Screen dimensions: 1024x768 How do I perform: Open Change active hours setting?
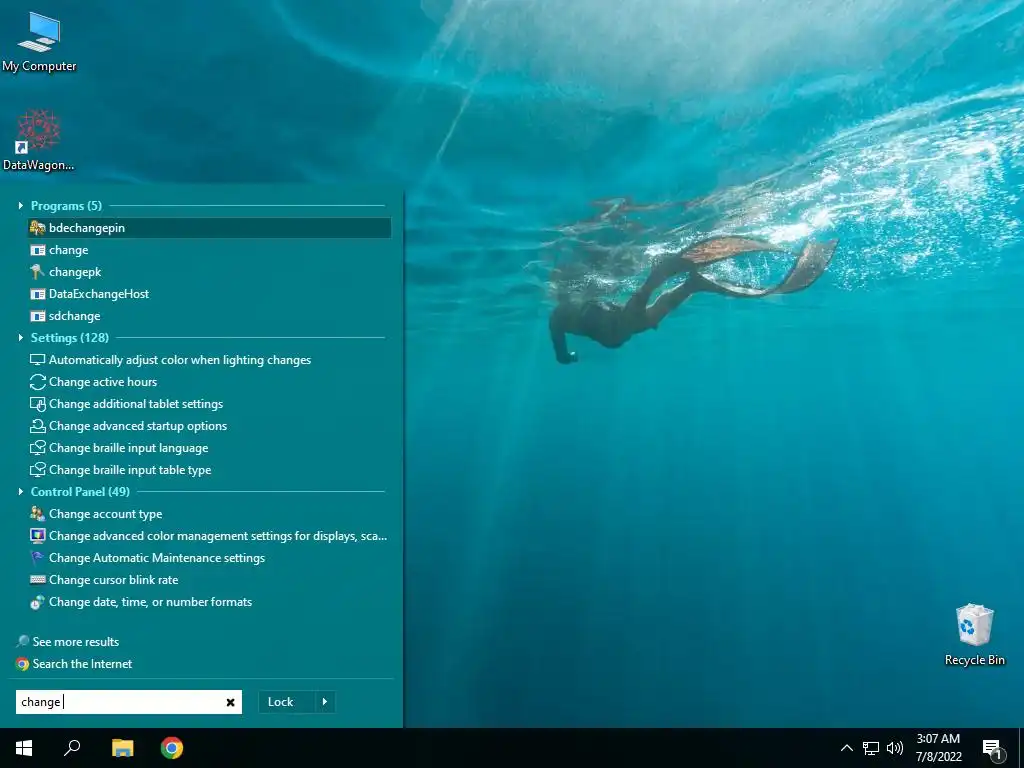pos(209,382)
